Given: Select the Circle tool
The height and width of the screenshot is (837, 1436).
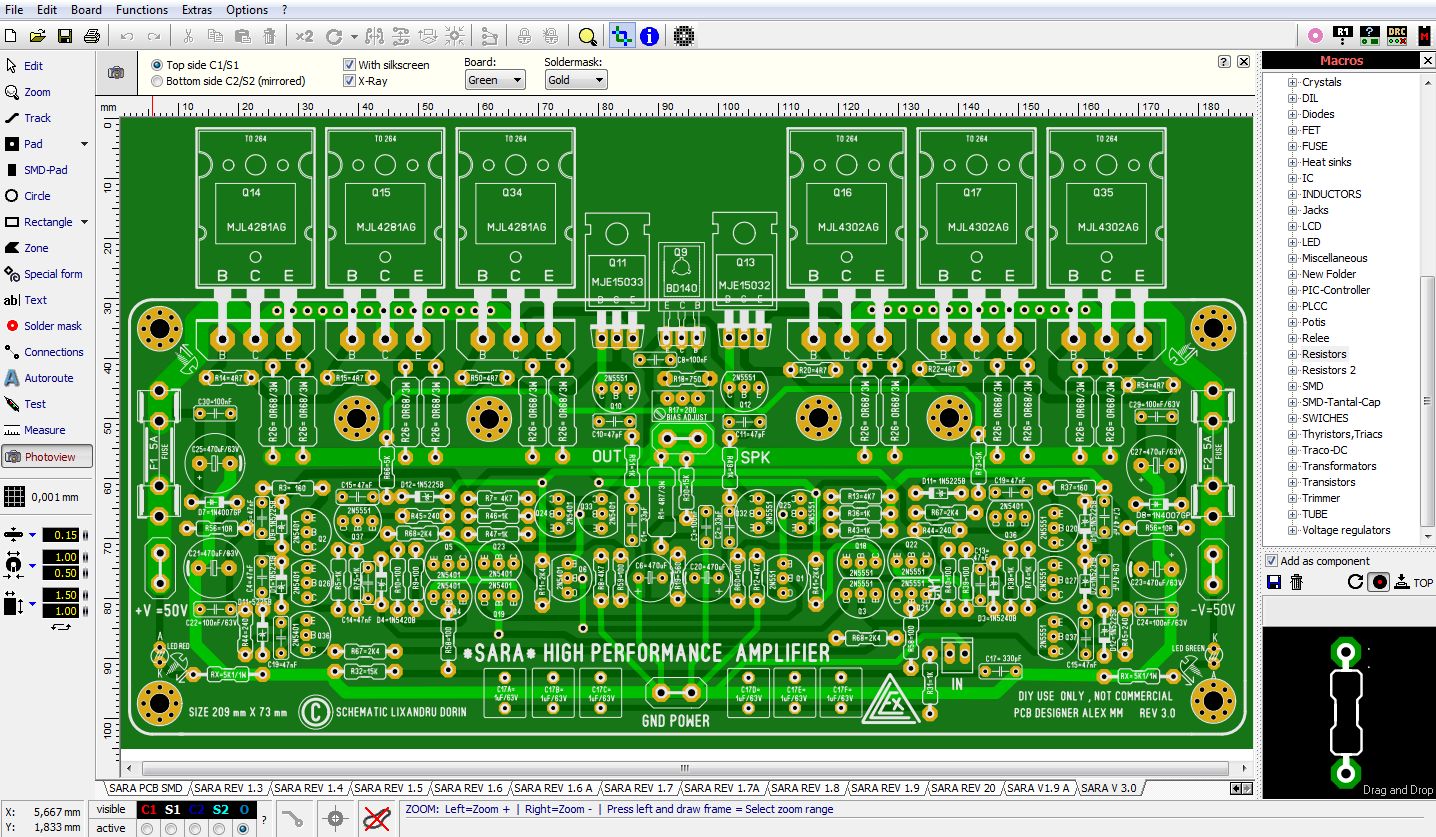Looking at the screenshot, I should (x=28, y=196).
